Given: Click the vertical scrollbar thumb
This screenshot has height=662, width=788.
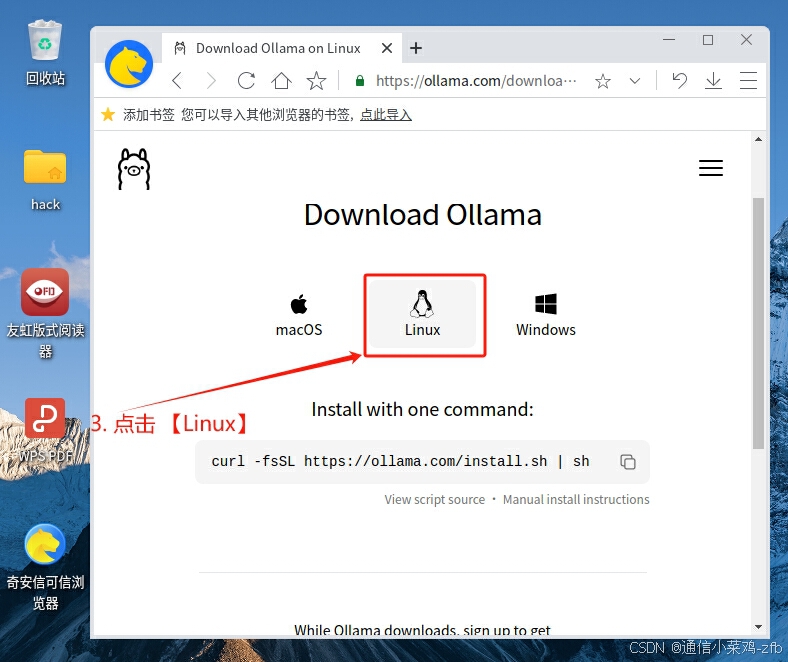Looking at the screenshot, I should coord(758,323).
